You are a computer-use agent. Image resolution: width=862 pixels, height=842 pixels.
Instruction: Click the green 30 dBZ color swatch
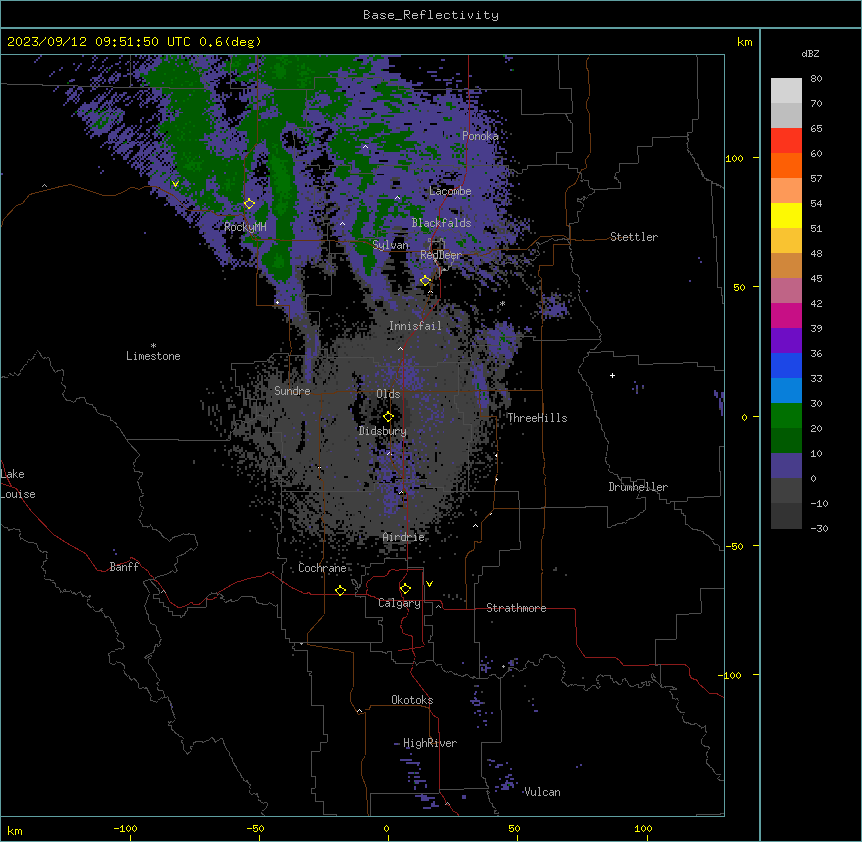(x=786, y=416)
